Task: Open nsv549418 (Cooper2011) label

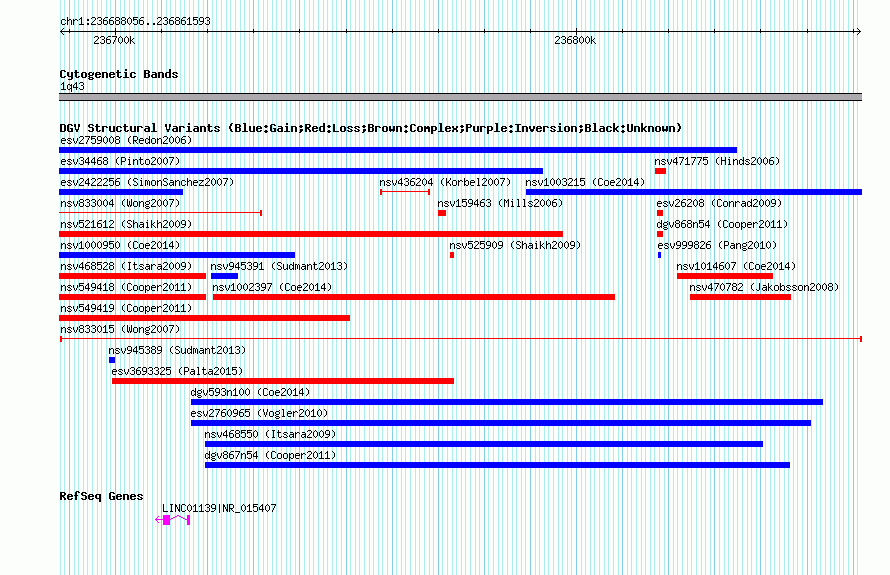Action: 126,287
